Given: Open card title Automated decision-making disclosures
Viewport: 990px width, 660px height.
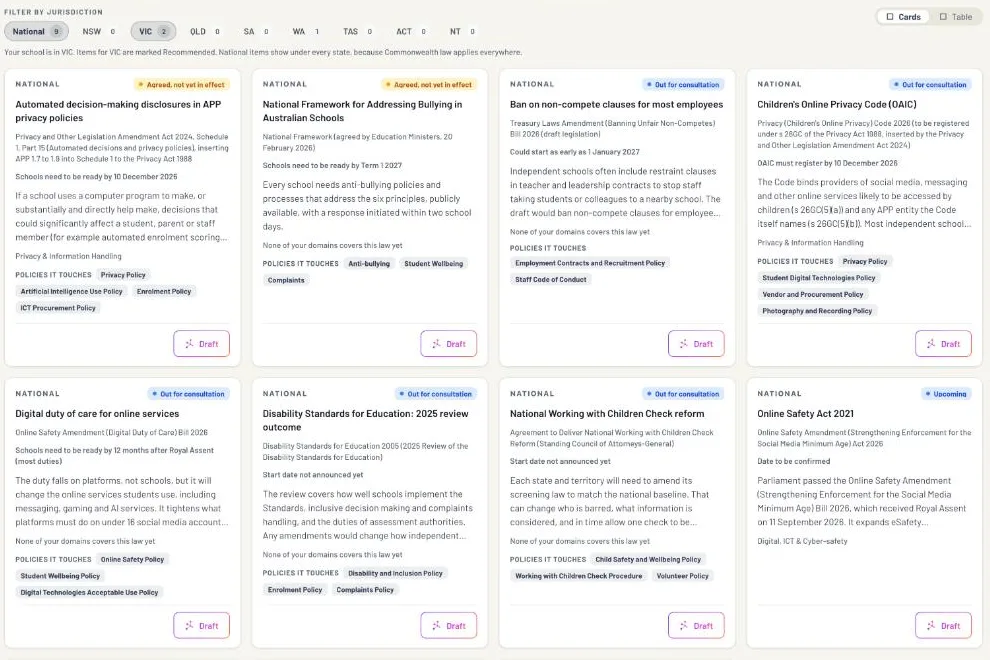Looking at the screenshot, I should [x=118, y=111].
